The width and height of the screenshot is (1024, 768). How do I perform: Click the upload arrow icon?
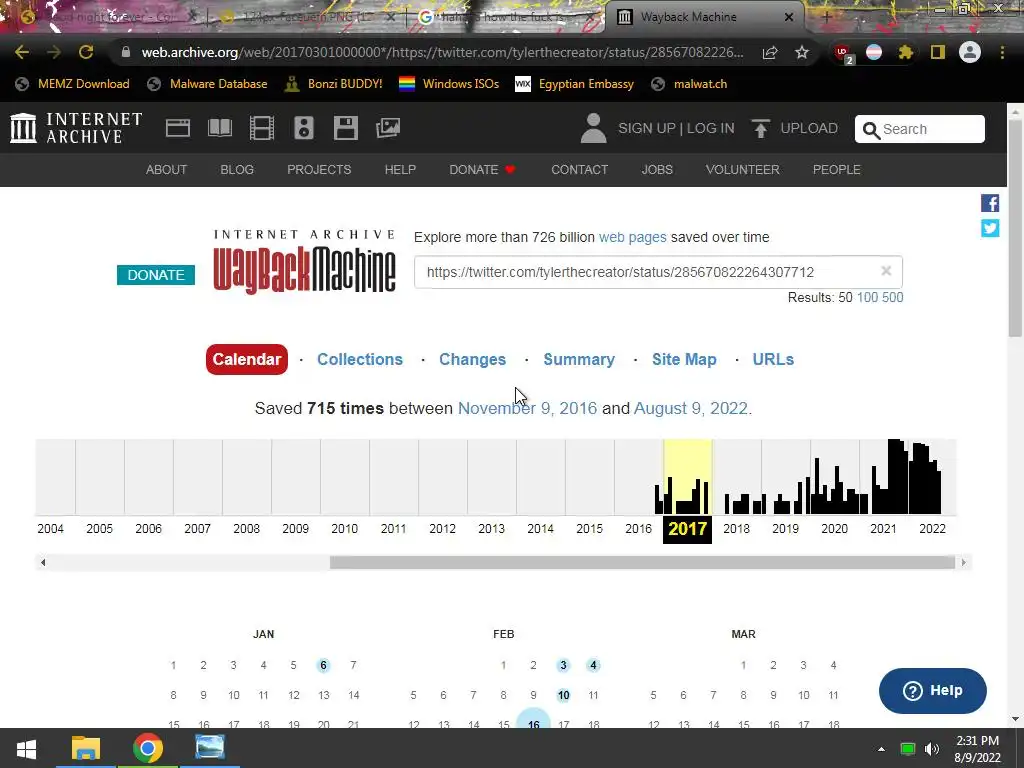point(760,128)
